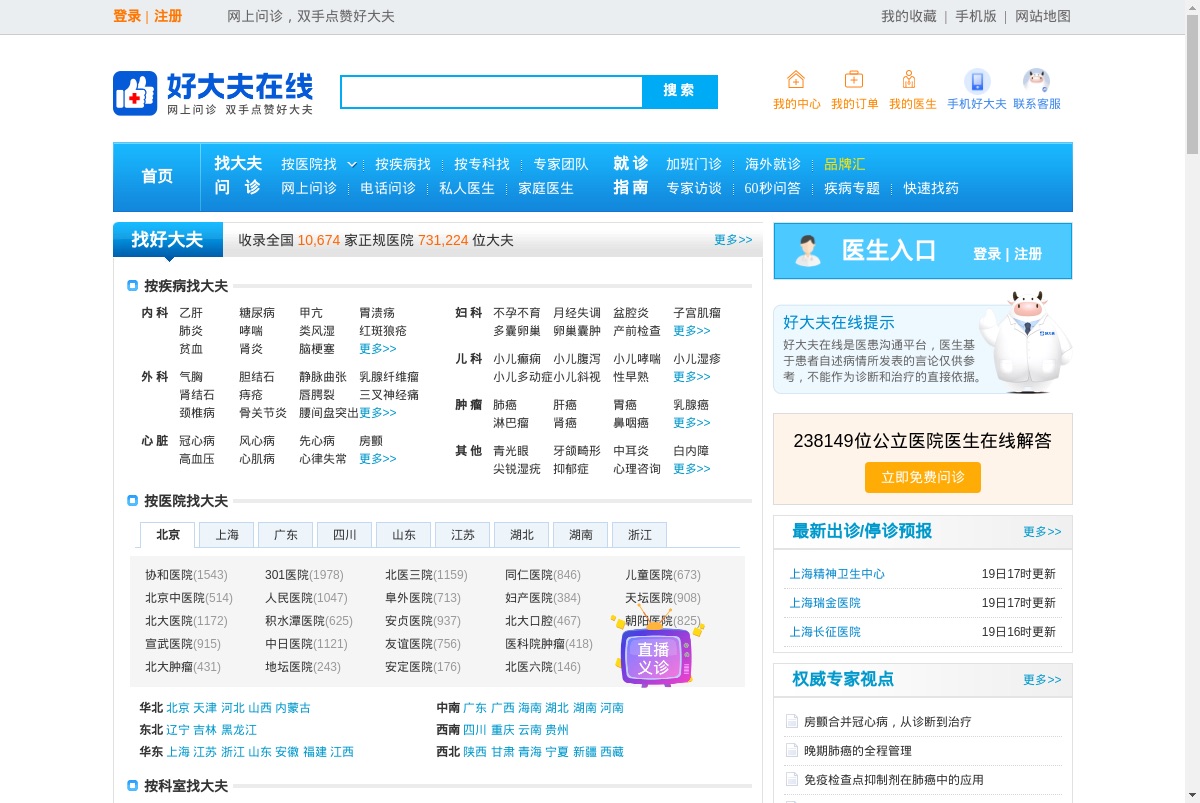The height and width of the screenshot is (803, 1200).
Task: Open 网站地图 in top bar
Action: pos(1043,16)
